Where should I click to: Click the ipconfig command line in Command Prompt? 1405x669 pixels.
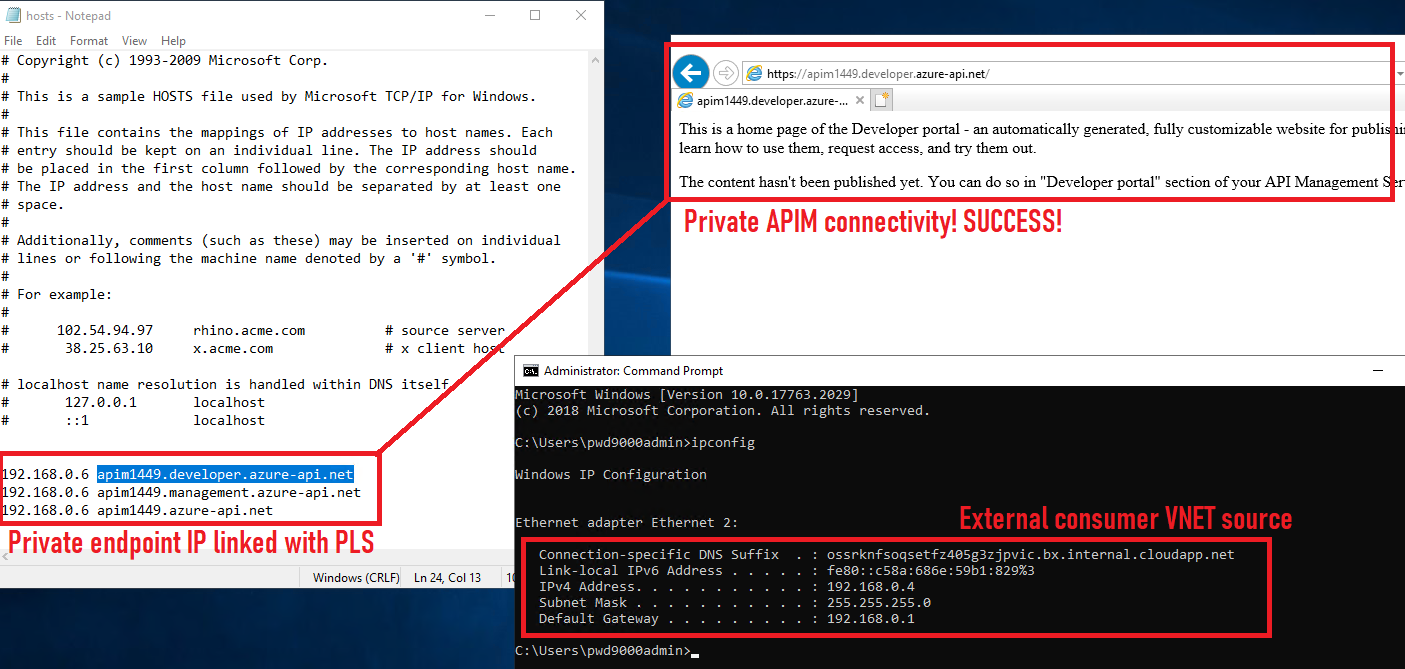[x=635, y=442]
